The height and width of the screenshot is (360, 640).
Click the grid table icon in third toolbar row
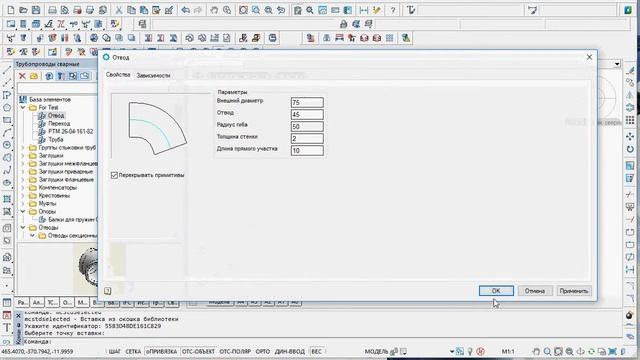390,38
